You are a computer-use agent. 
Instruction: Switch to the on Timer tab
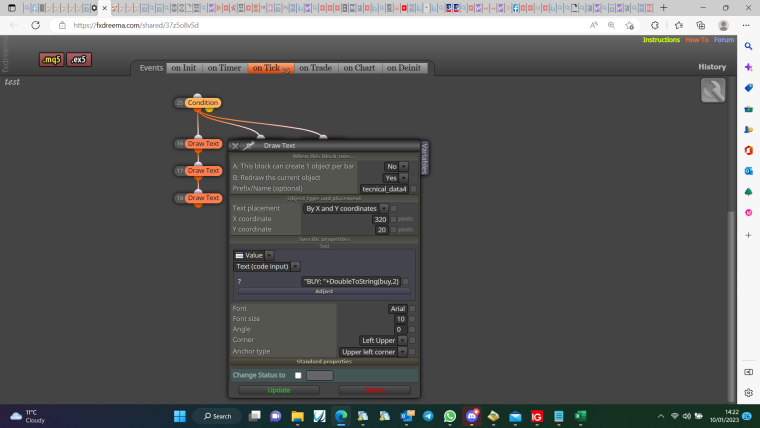[x=224, y=68]
